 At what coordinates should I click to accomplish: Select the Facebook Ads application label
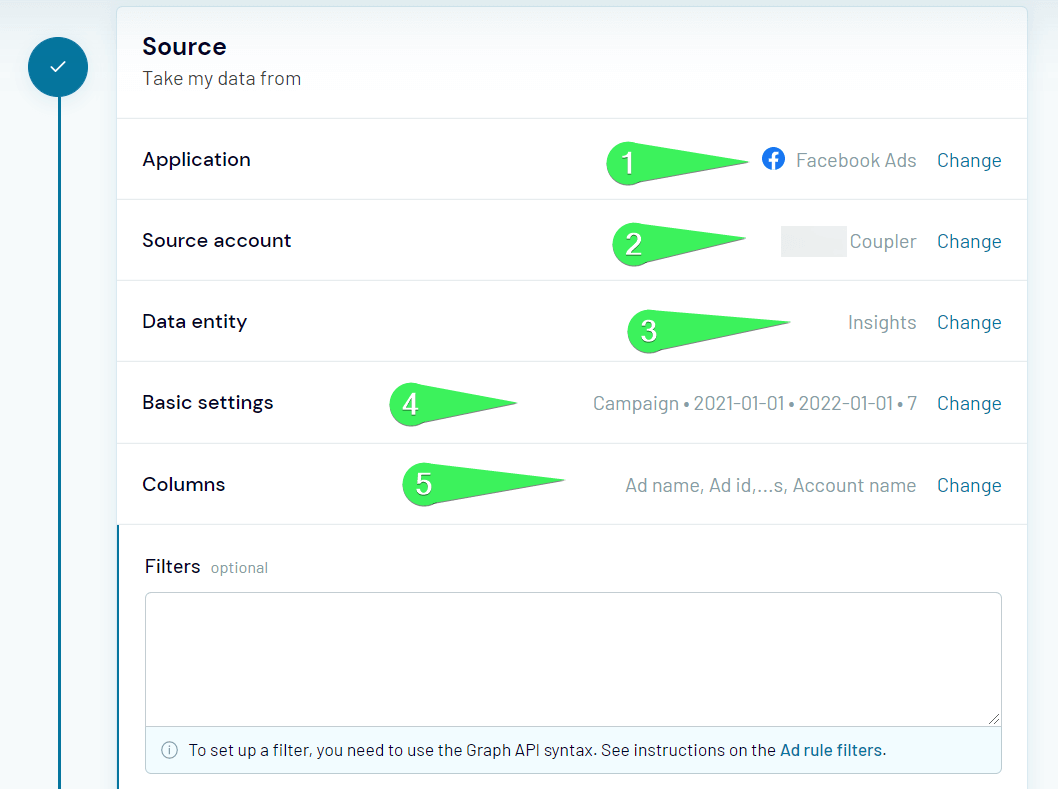(x=856, y=161)
